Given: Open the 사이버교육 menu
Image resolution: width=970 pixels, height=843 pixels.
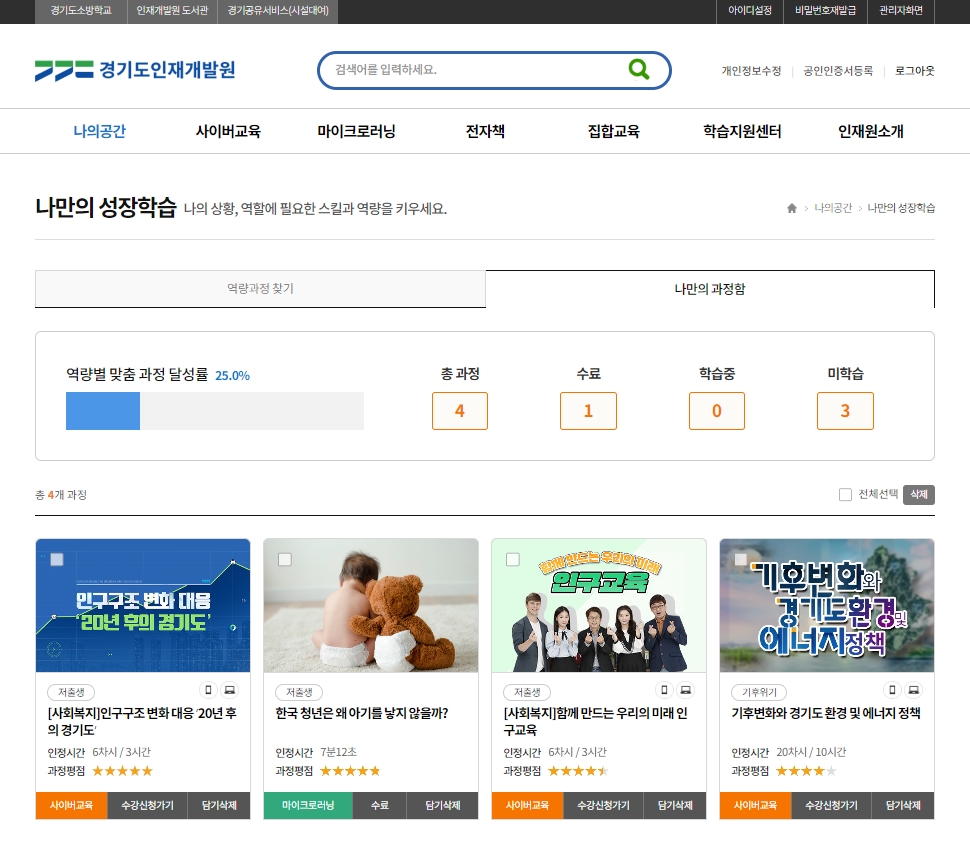Looking at the screenshot, I should click(x=227, y=131).
